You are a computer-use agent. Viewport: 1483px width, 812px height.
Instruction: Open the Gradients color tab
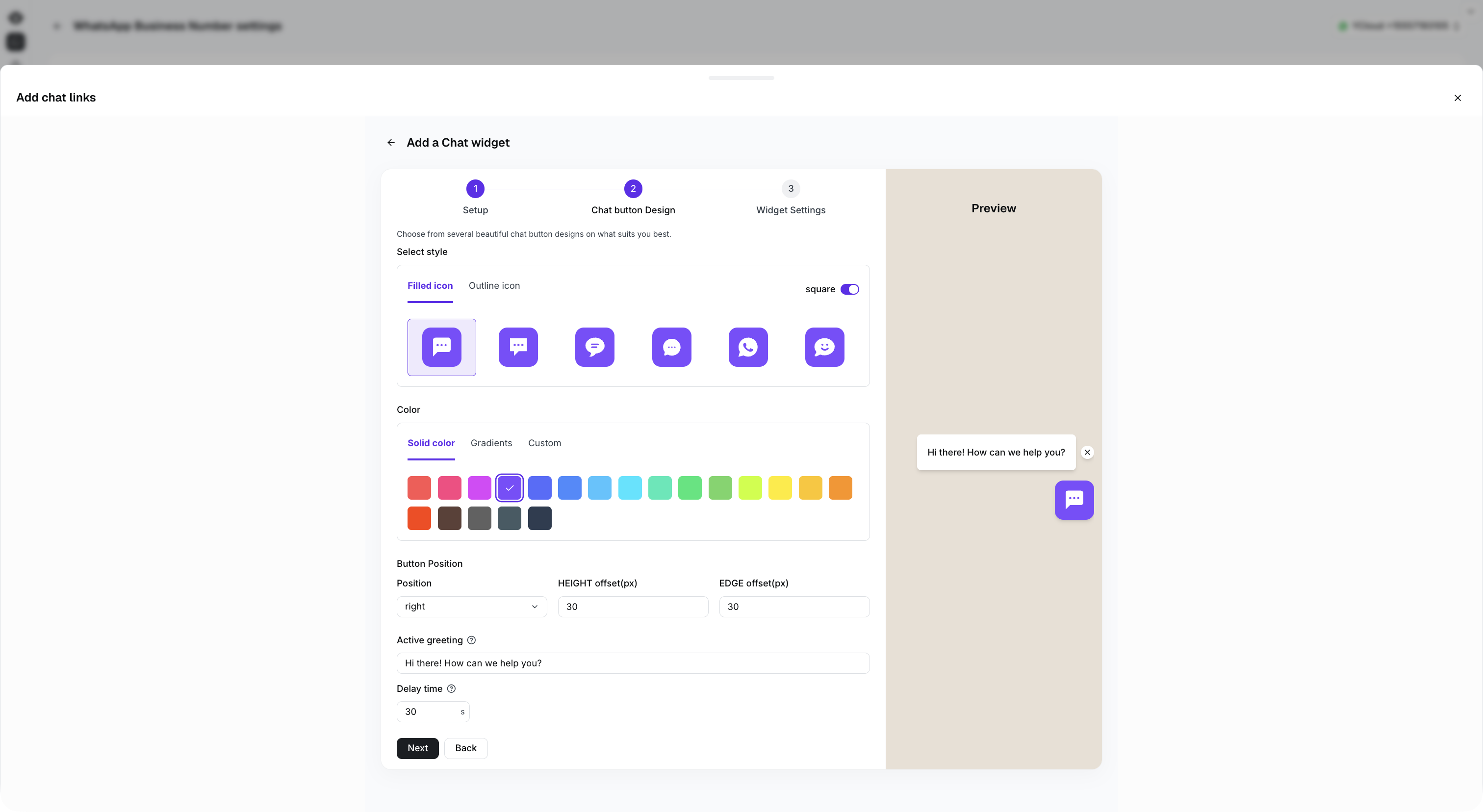click(x=491, y=443)
